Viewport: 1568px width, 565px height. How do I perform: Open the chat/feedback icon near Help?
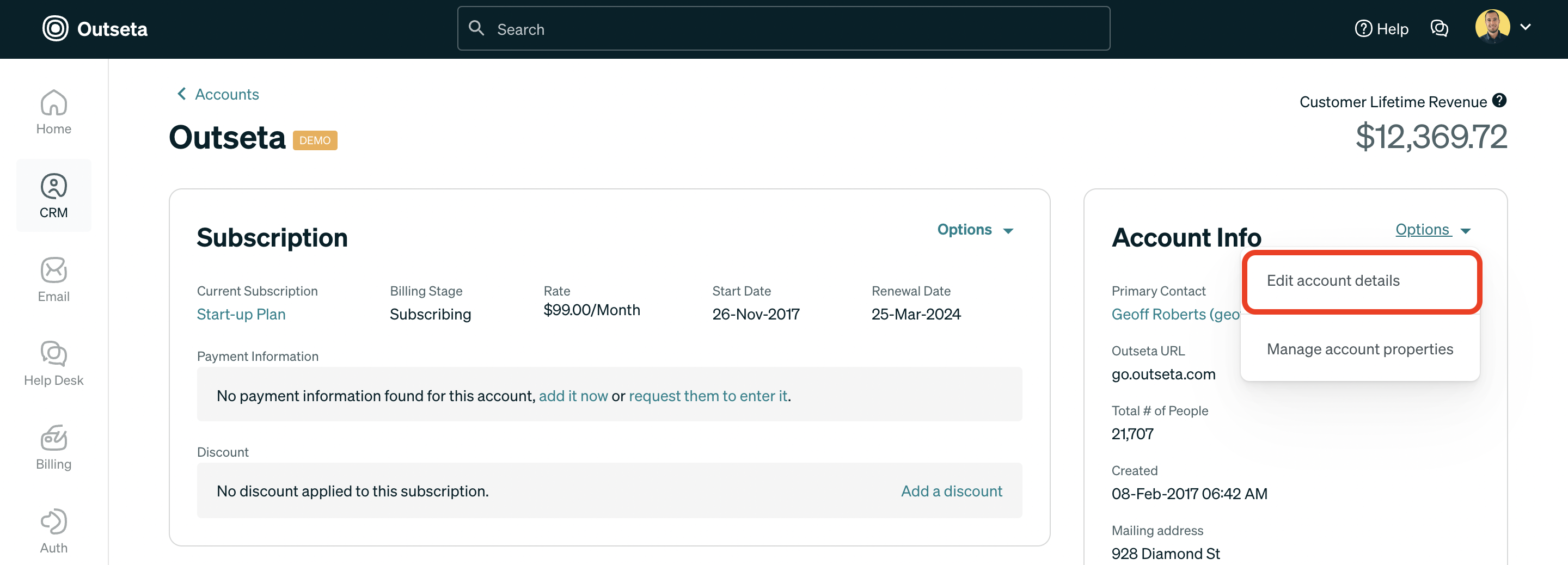tap(1440, 28)
